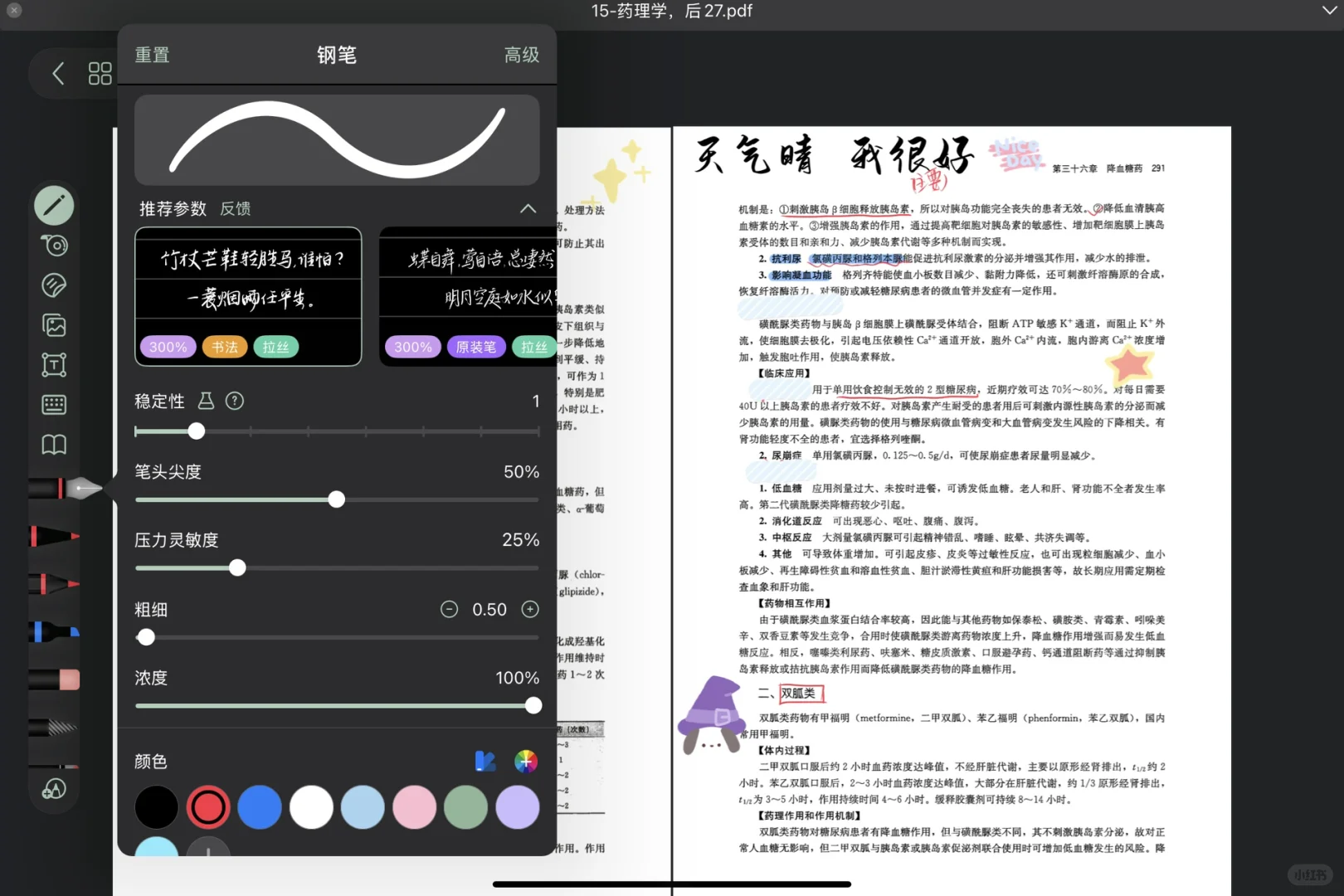Image resolution: width=1344 pixels, height=896 pixels.
Task: Choose the white color swatch
Action: point(311,807)
